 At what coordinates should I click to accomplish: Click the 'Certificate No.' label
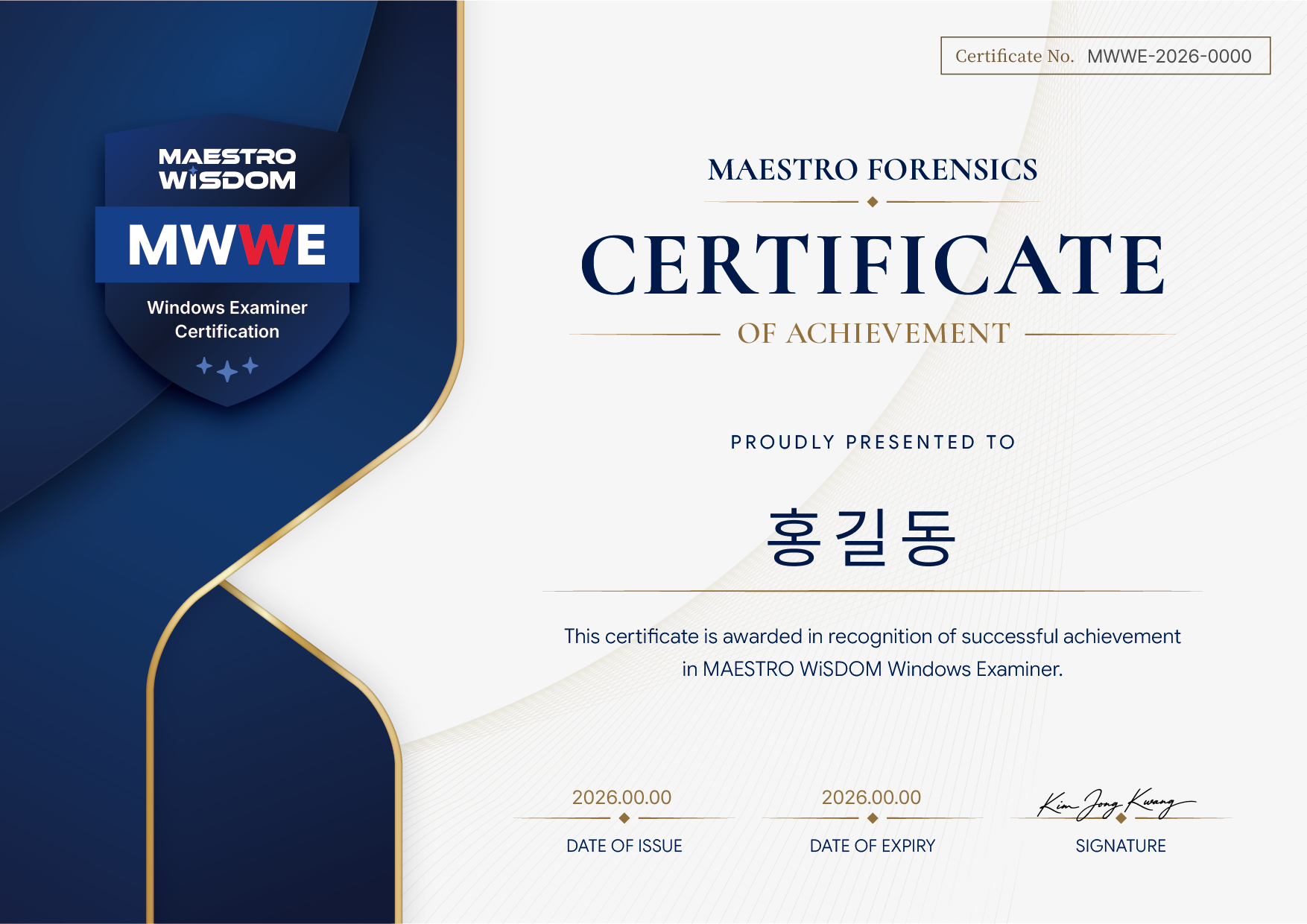(1014, 56)
